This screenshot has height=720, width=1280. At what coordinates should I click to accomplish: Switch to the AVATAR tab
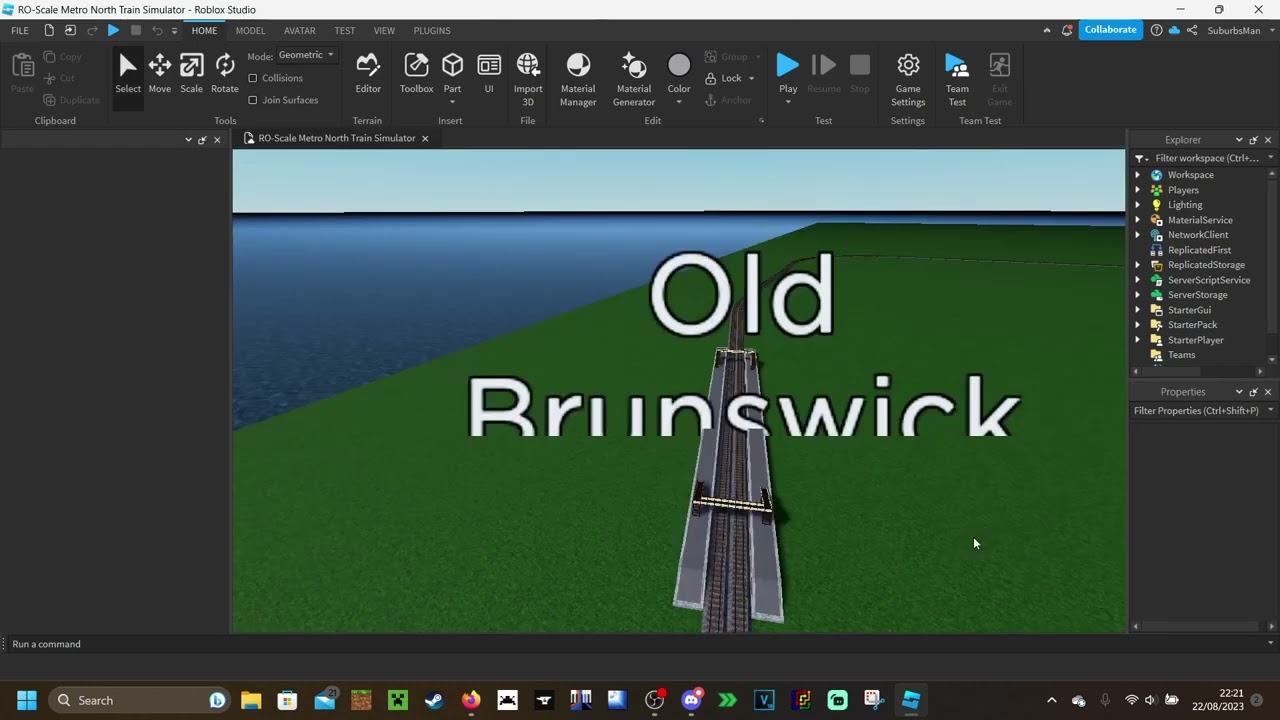click(299, 31)
